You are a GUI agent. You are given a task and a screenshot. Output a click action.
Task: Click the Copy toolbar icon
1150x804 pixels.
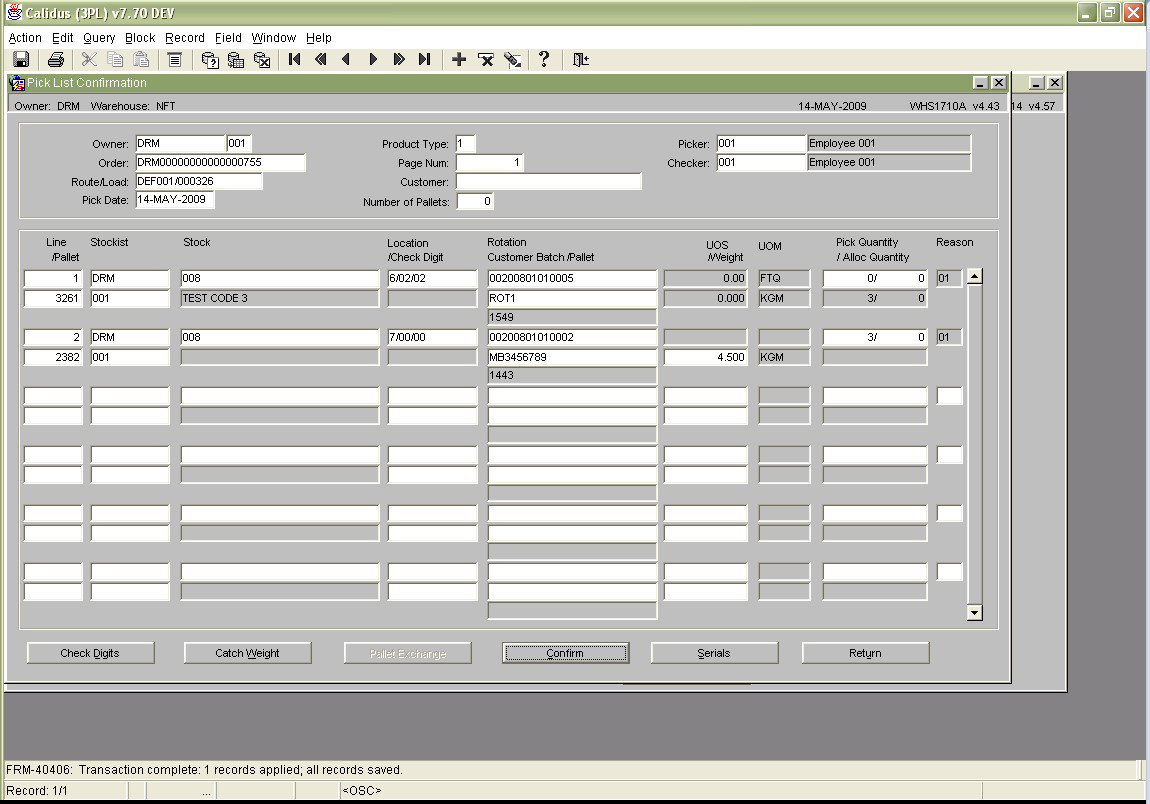pyautogui.click(x=115, y=59)
